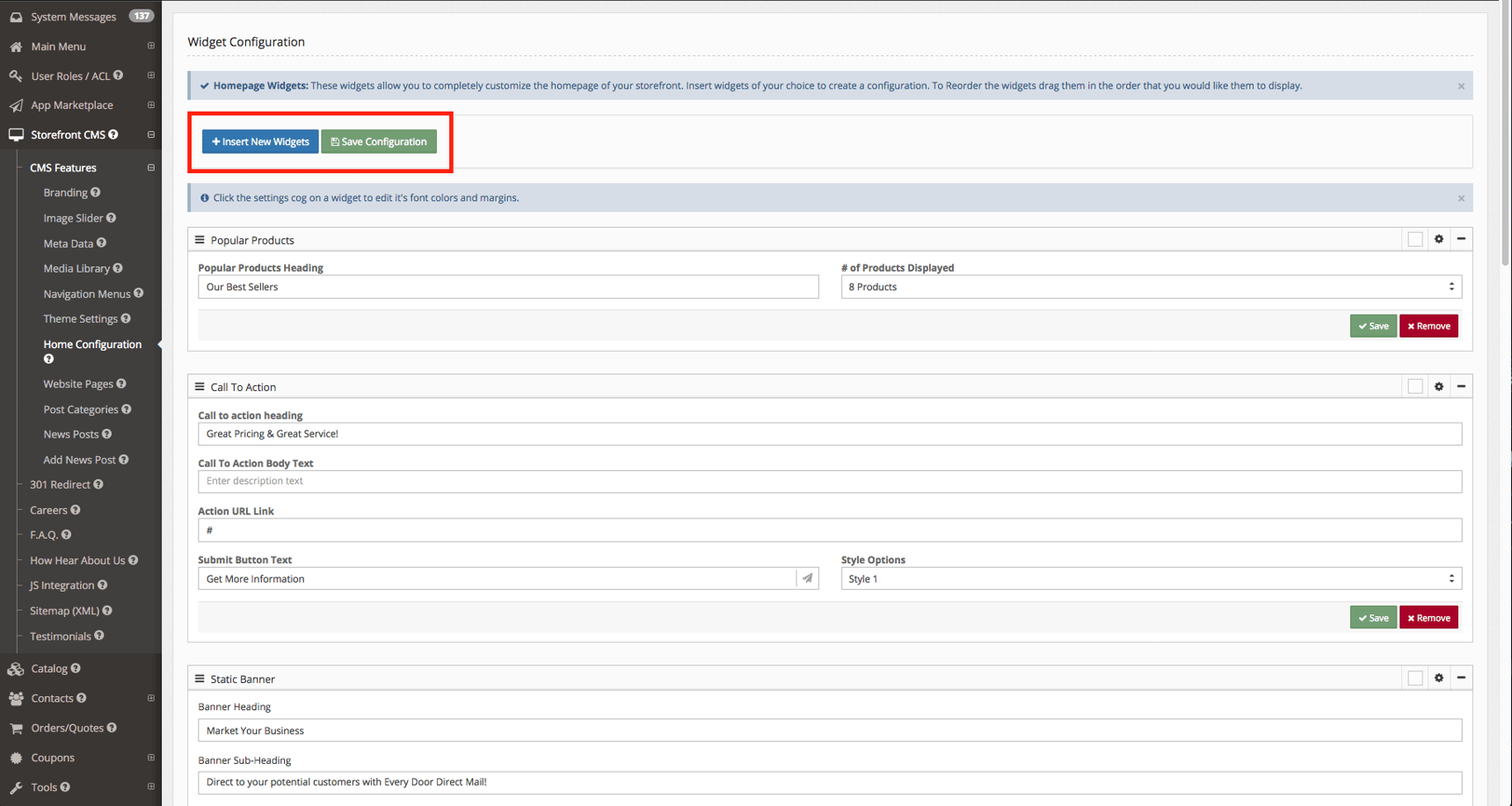The height and width of the screenshot is (806, 1512).
Task: Click help icon next to Theme Settings
Action: (x=126, y=318)
